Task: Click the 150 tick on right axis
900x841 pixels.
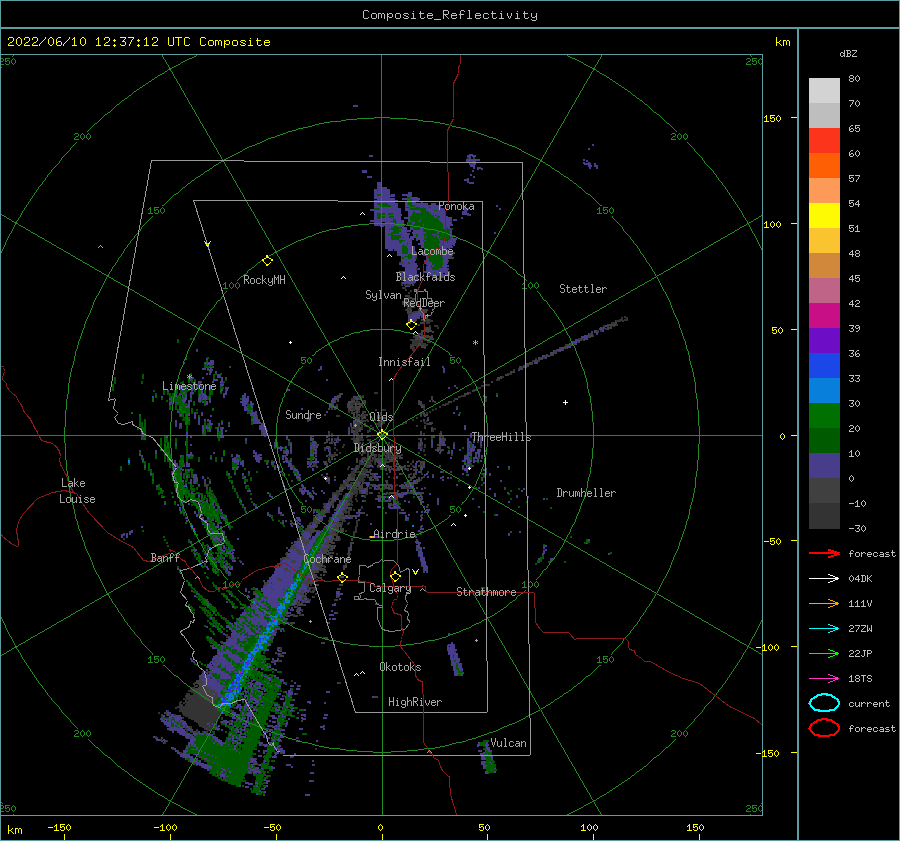Action: click(x=772, y=118)
